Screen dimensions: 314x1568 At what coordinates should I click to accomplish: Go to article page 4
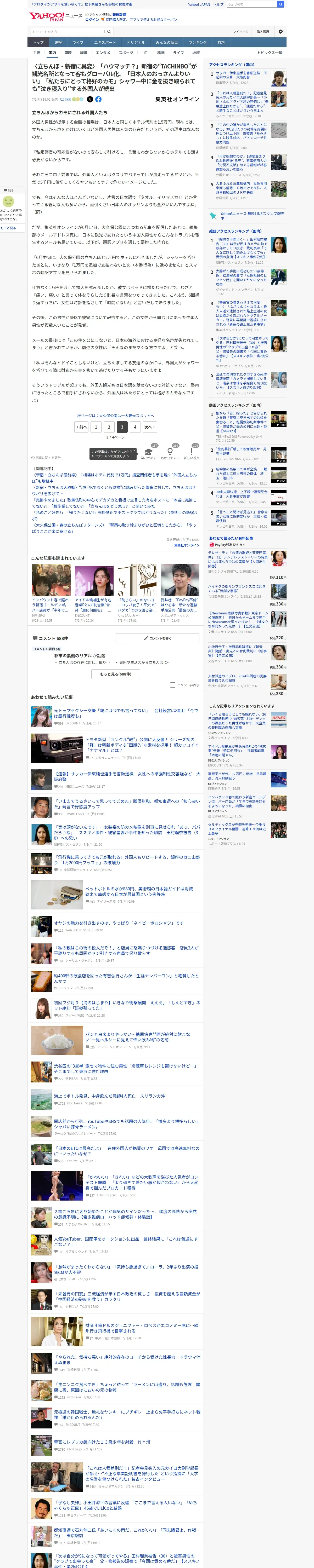point(135,427)
